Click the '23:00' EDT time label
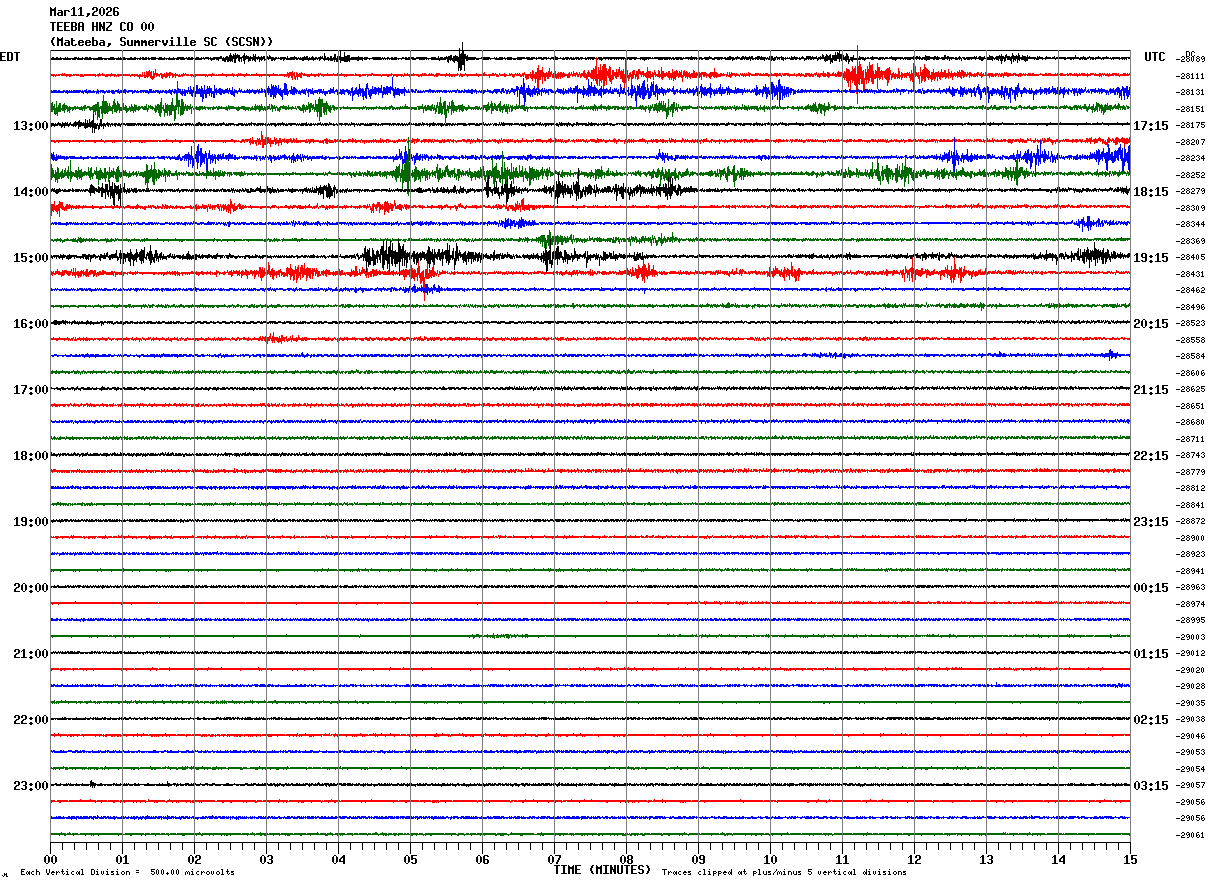The width and height of the screenshot is (1210, 886). point(31,786)
